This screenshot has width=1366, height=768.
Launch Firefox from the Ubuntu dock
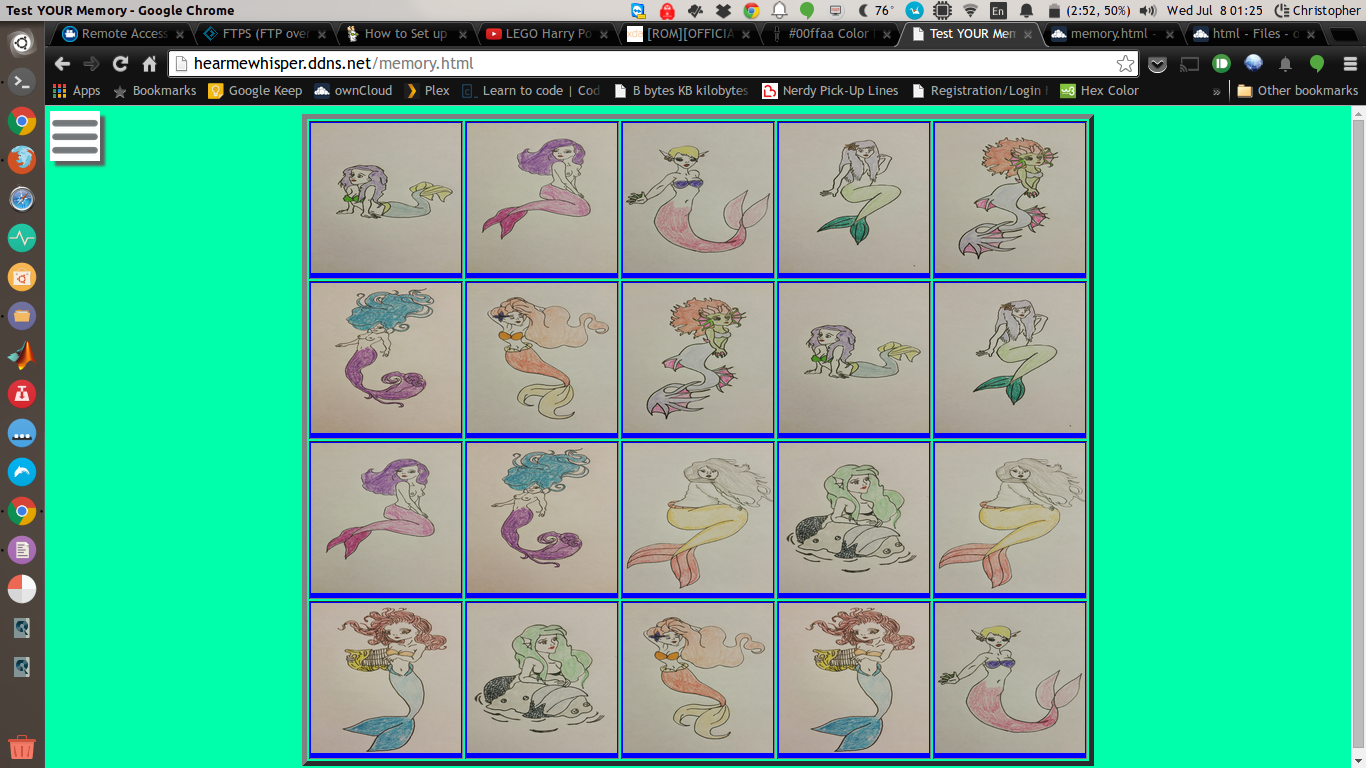pyautogui.click(x=22, y=160)
